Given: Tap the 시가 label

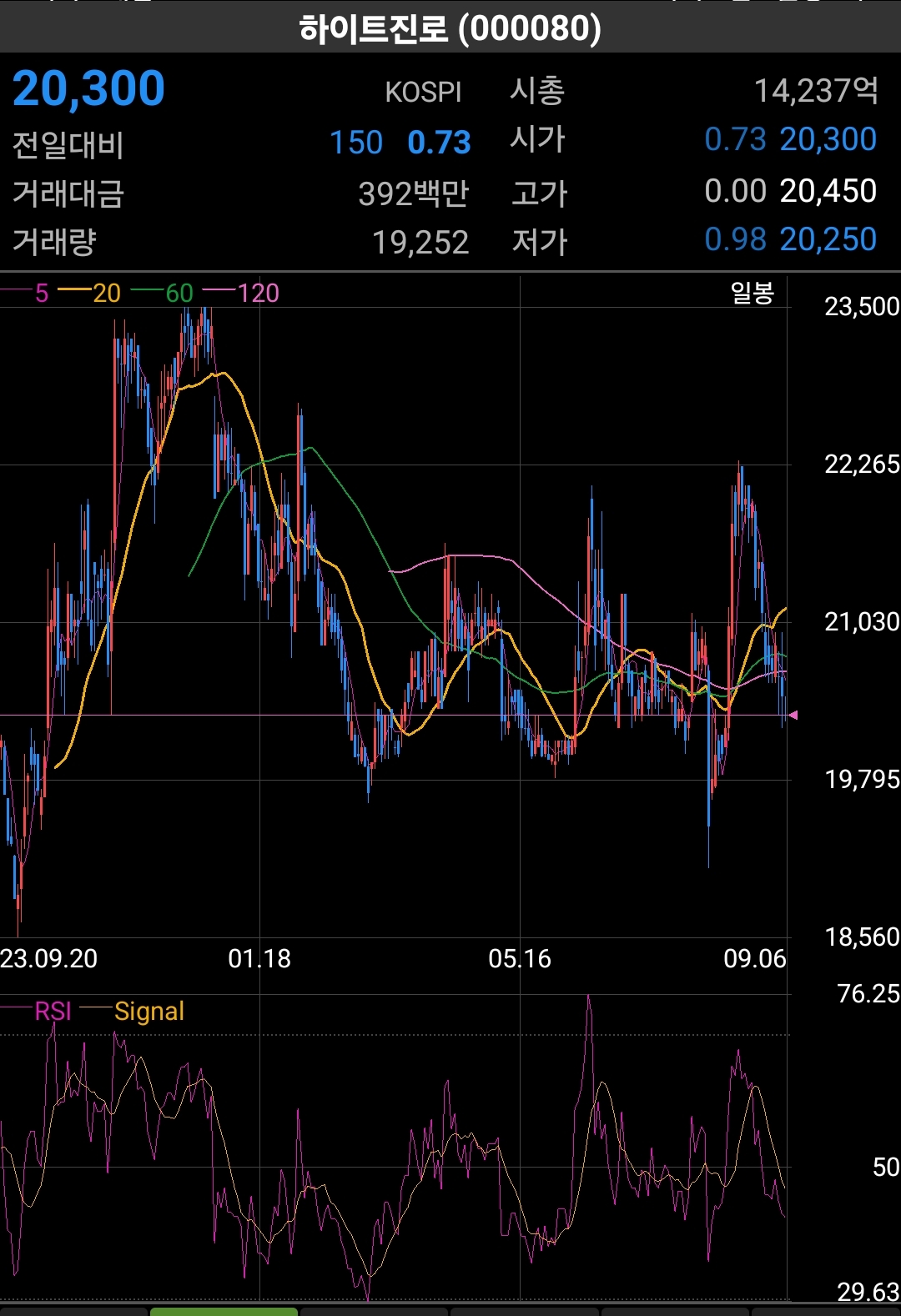Looking at the screenshot, I should pyautogui.click(x=537, y=139).
